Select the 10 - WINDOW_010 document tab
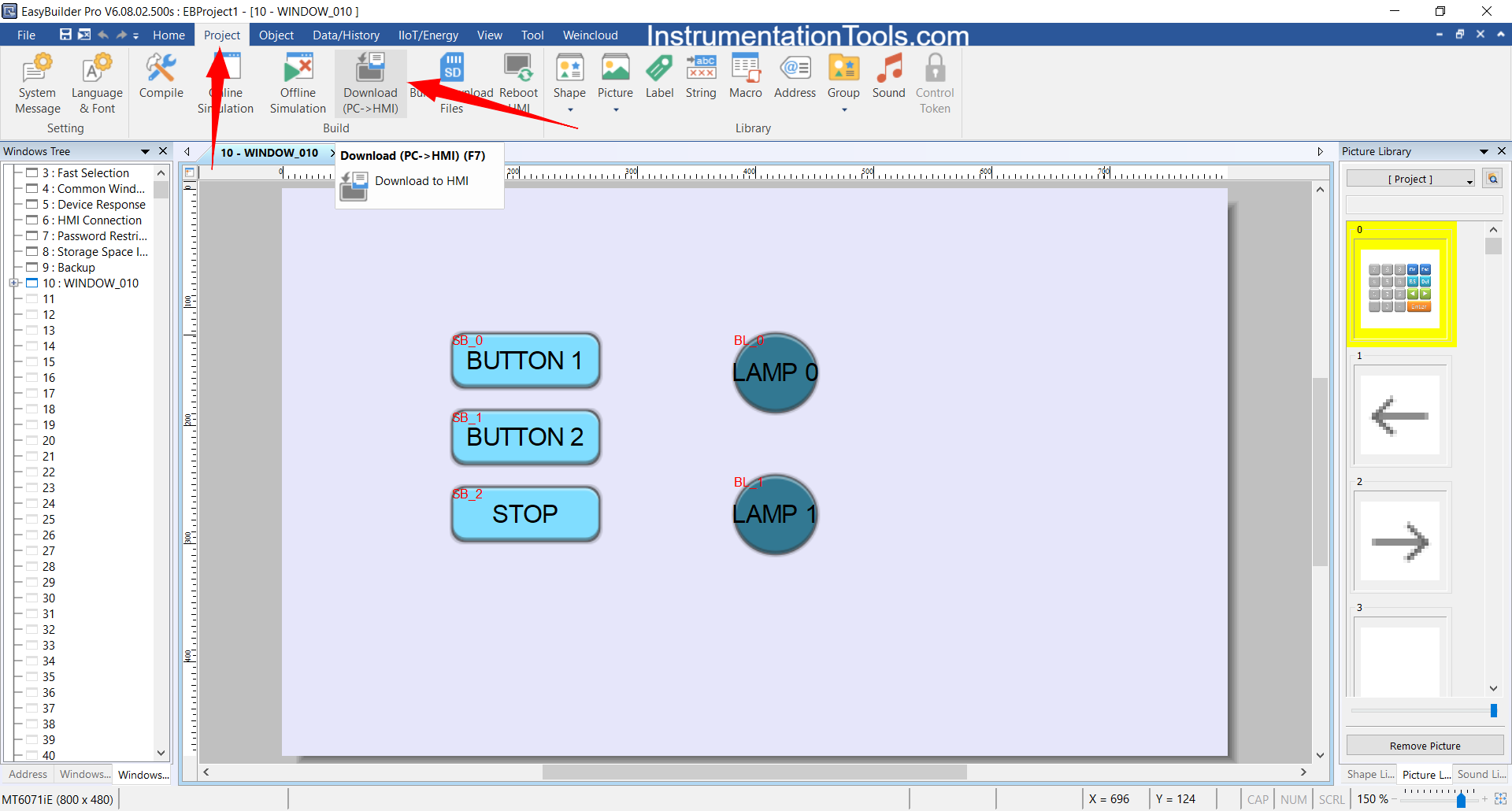 (x=269, y=153)
